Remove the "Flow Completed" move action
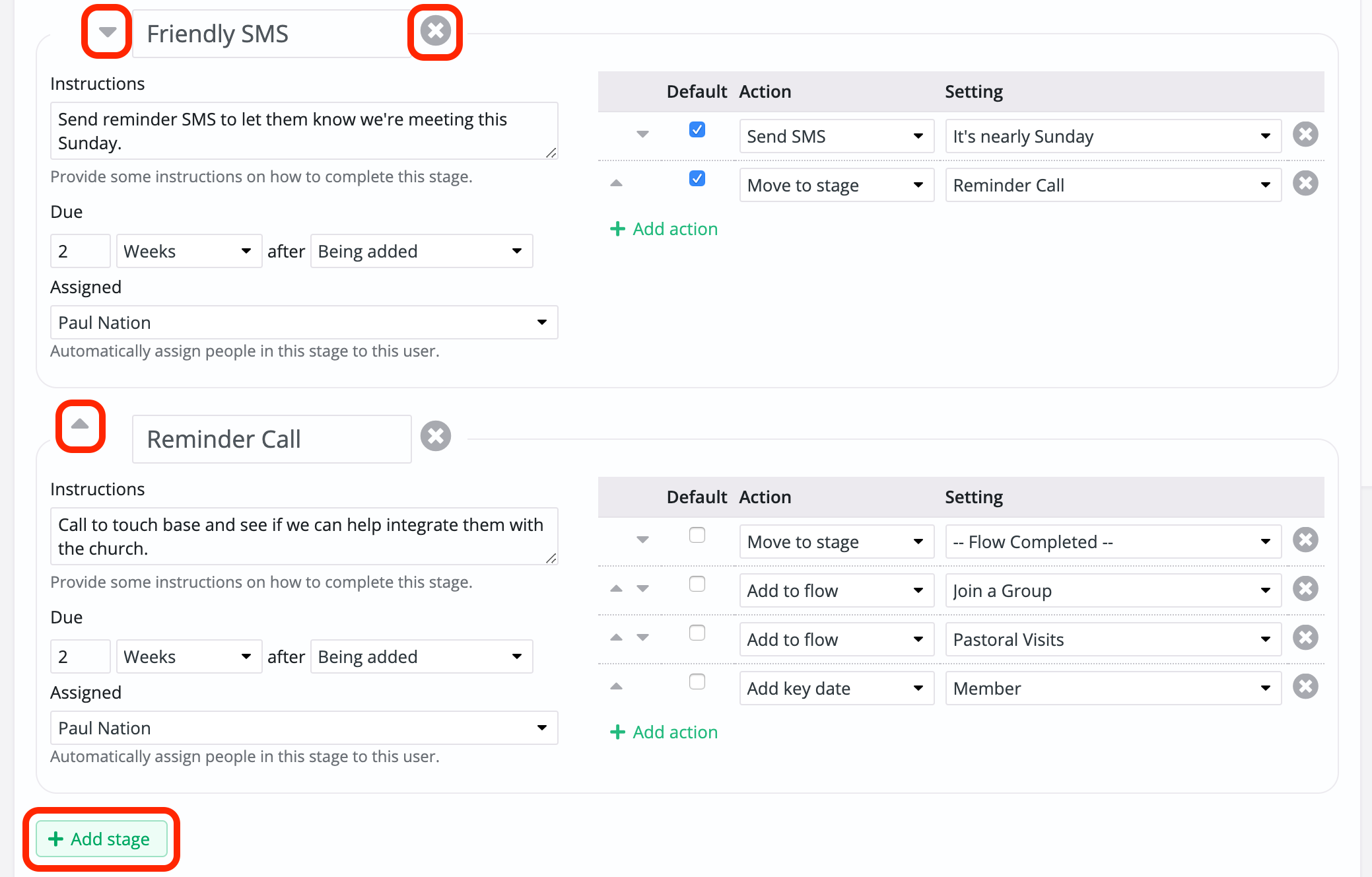This screenshot has width=1372, height=877. tap(1305, 540)
